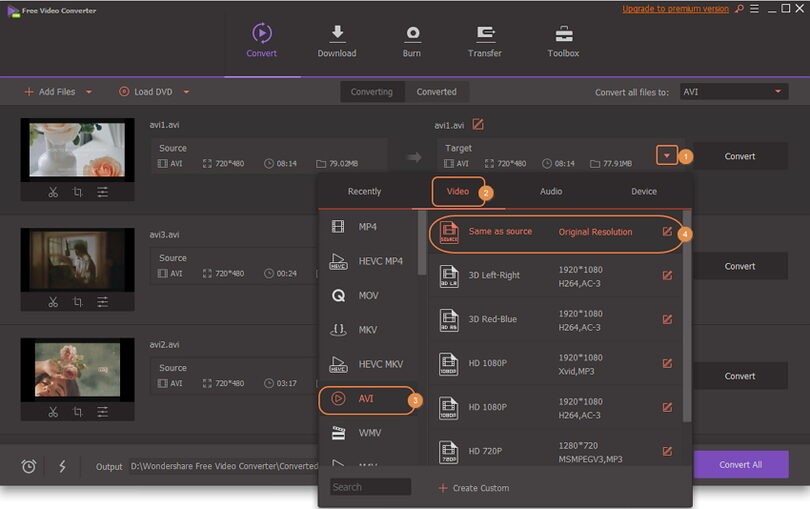
Task: Switch to the Device tab in format panel
Action: tap(644, 191)
